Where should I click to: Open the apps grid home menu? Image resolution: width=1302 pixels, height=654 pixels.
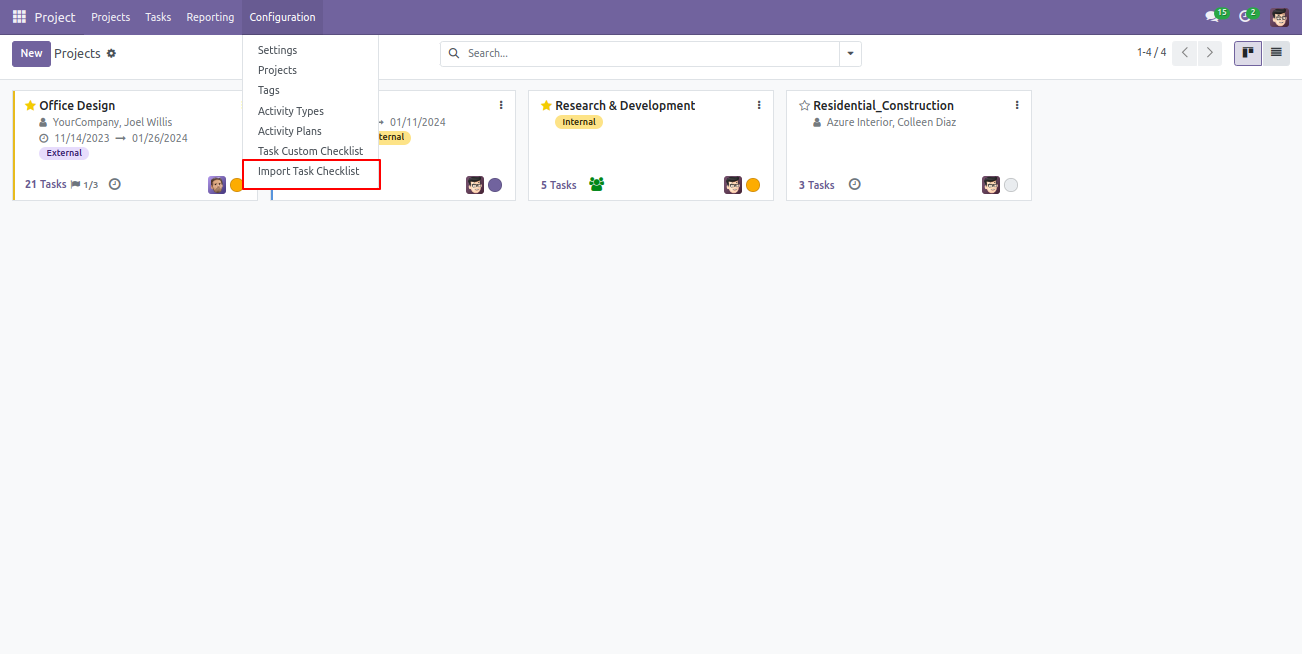(19, 17)
